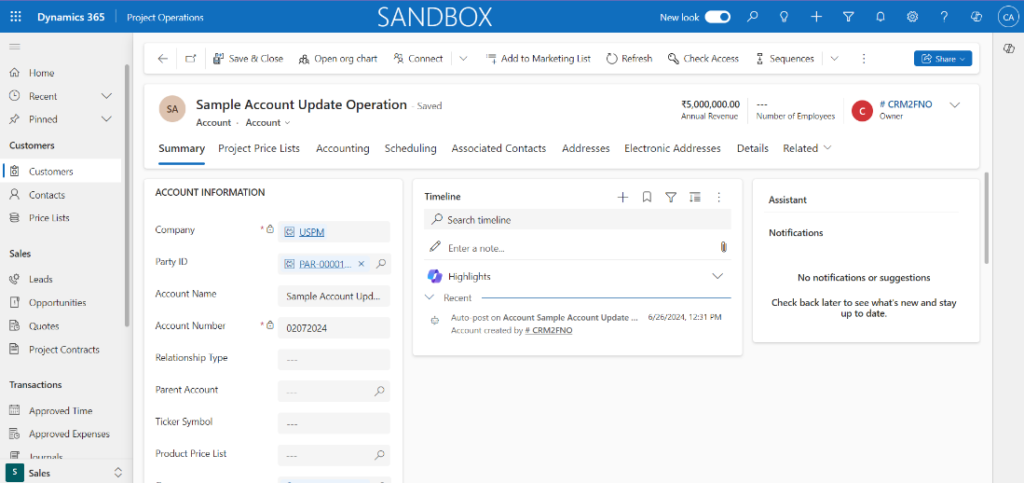Add a timeline record with plus
1024x483 pixels.
pyautogui.click(x=622, y=196)
